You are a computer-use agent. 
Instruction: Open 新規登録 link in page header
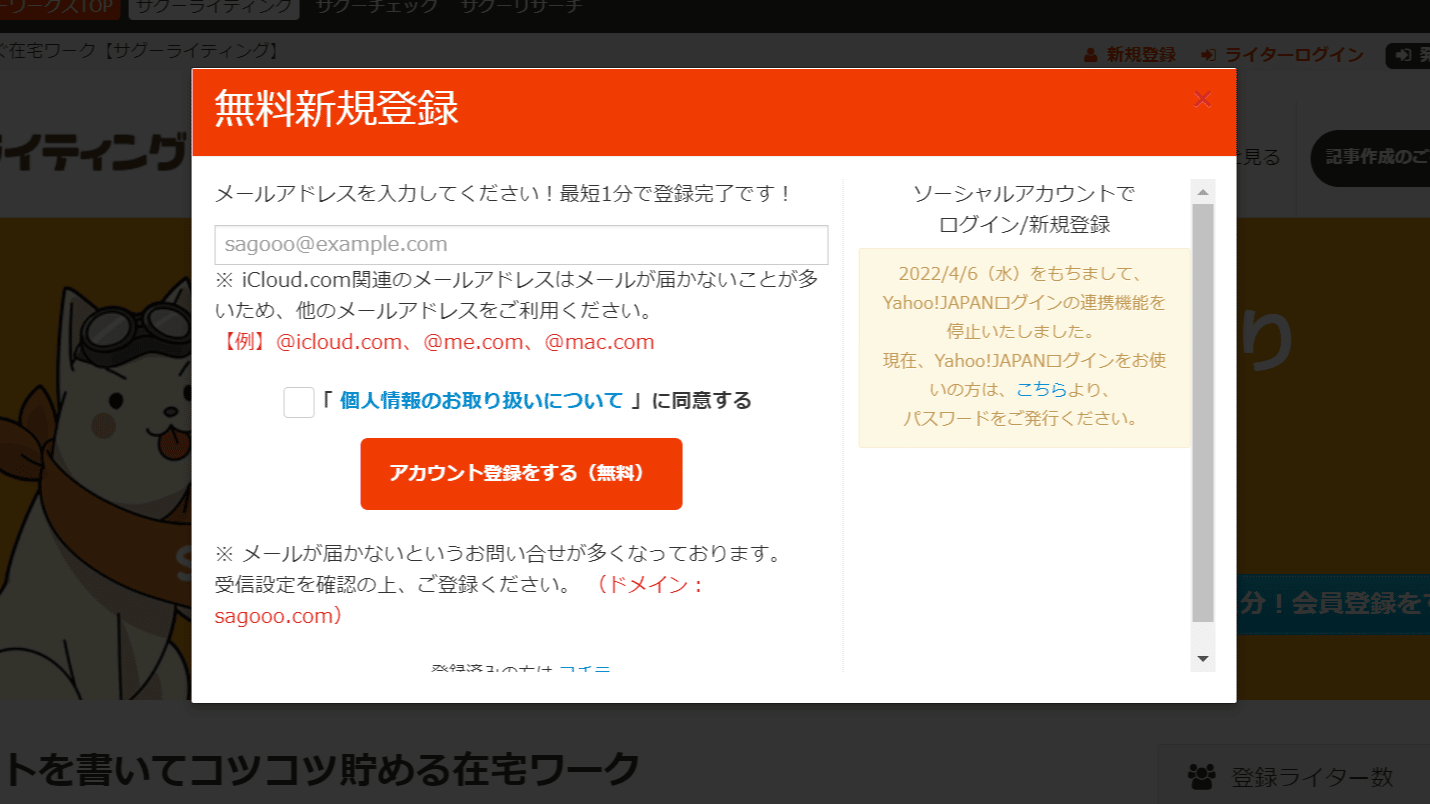point(1141,55)
